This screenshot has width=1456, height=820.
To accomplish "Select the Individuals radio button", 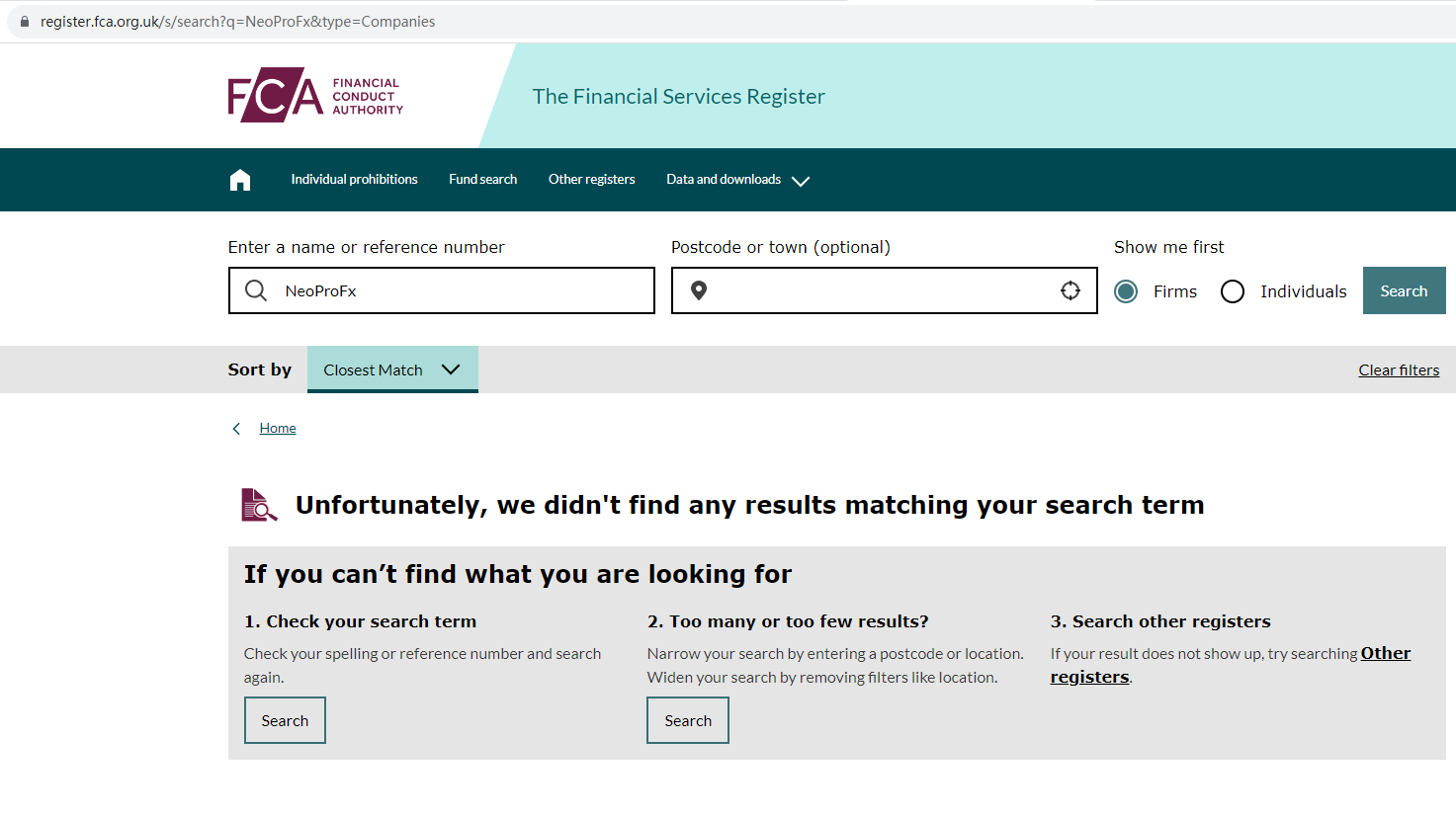I will click(x=1233, y=291).
